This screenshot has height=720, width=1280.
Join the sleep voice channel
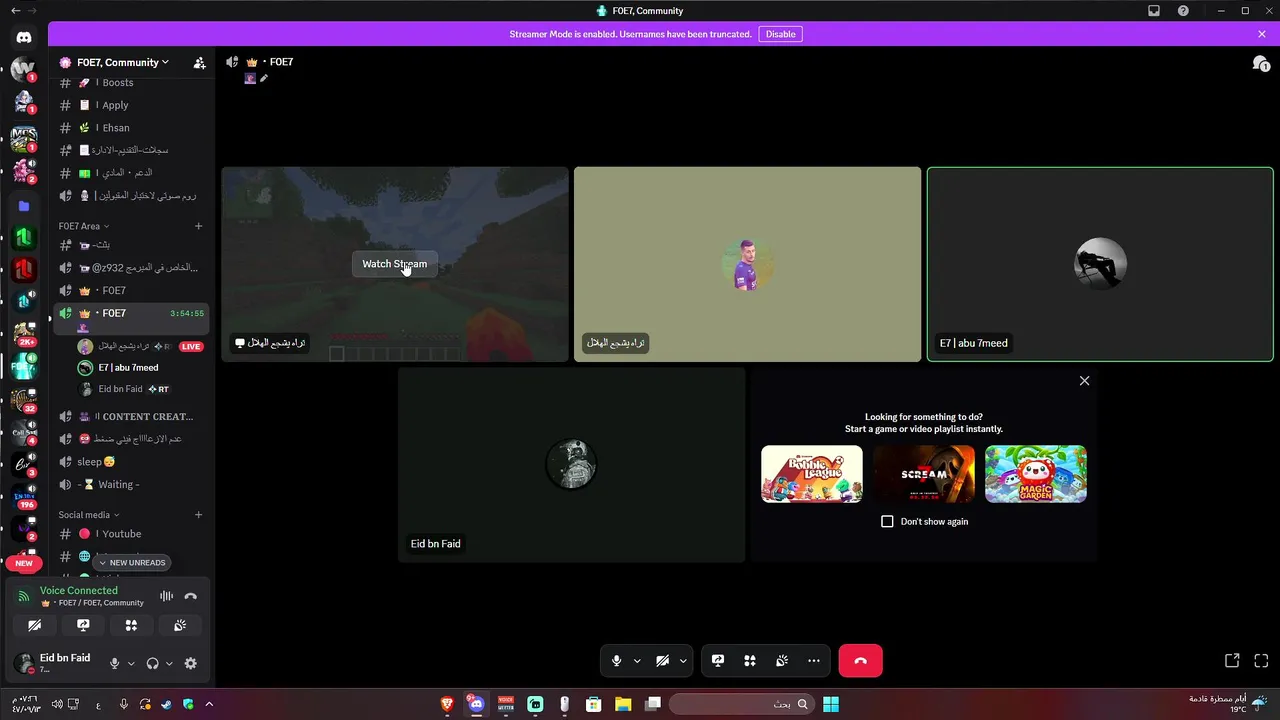pyautogui.click(x=130, y=462)
